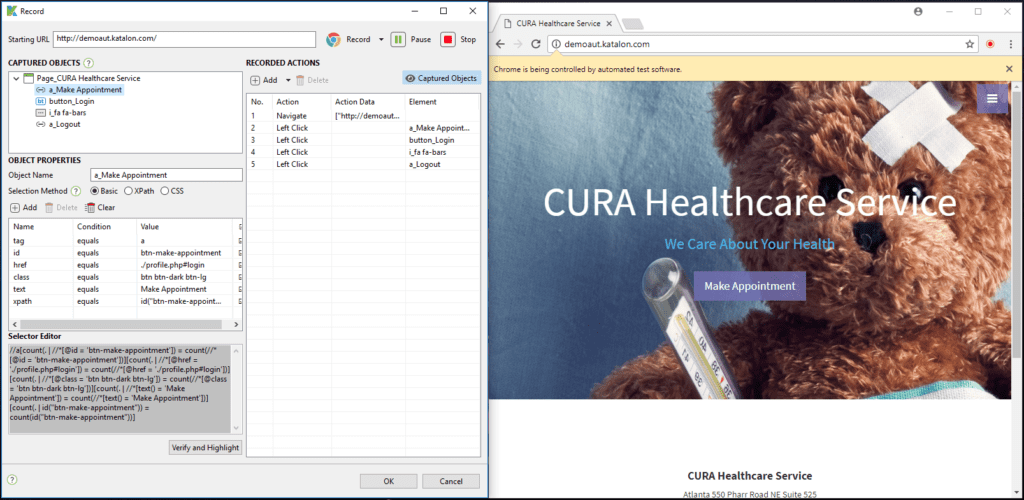Open Captured Objects help icon

[89, 63]
